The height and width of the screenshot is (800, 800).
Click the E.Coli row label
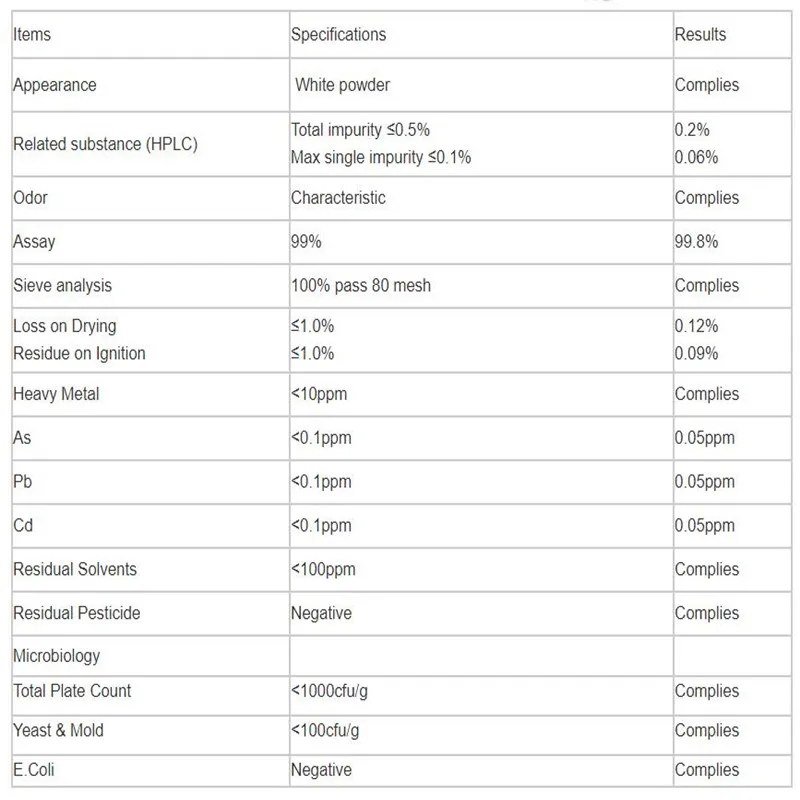click(34, 770)
